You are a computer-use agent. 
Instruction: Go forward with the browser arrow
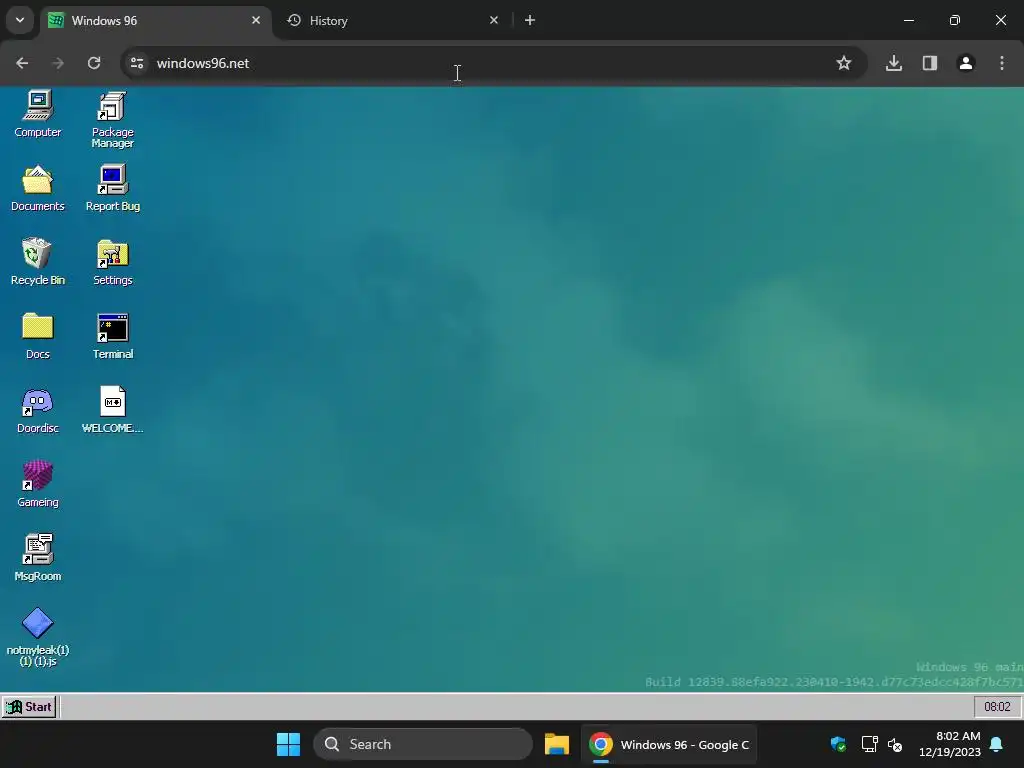pos(58,63)
